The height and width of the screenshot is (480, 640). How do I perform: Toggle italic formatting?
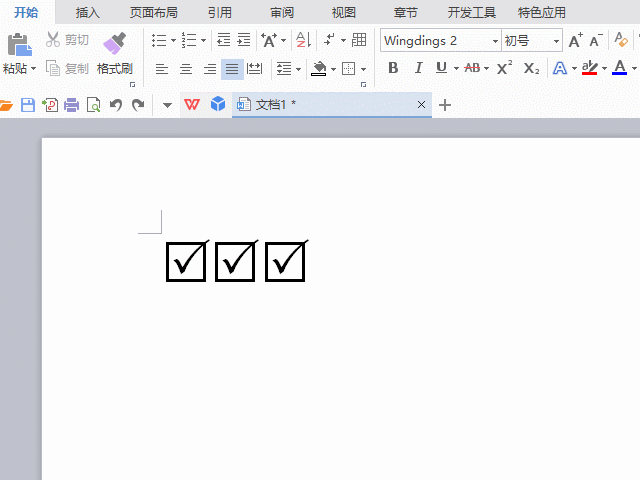(x=418, y=68)
